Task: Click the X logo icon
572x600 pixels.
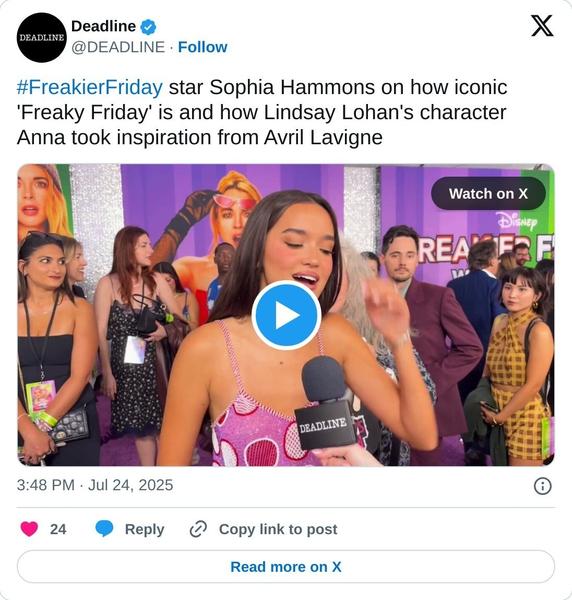Action: tap(542, 26)
